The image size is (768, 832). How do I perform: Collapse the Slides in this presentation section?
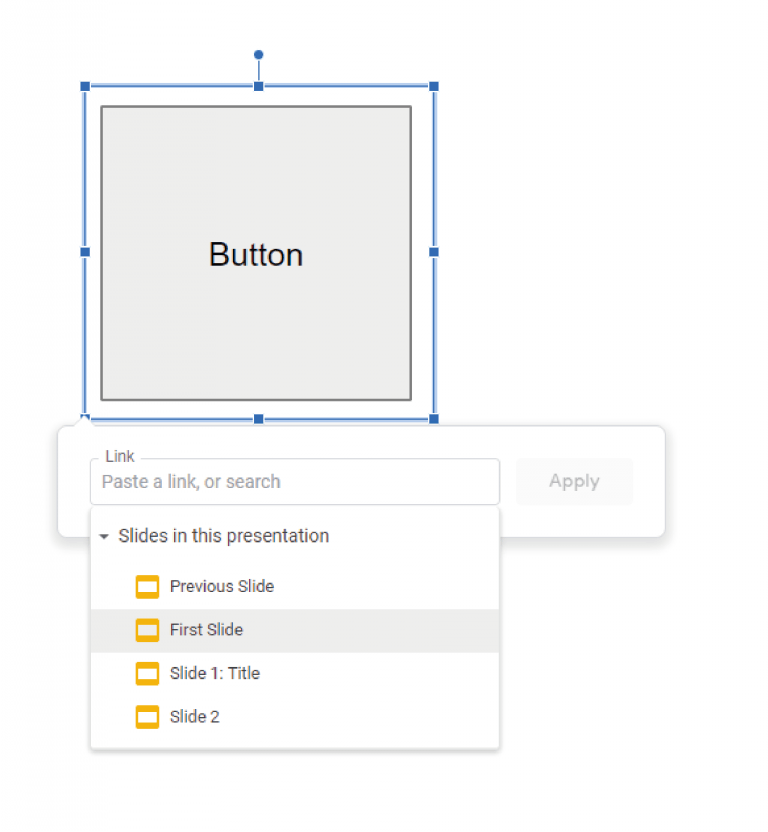point(104,536)
